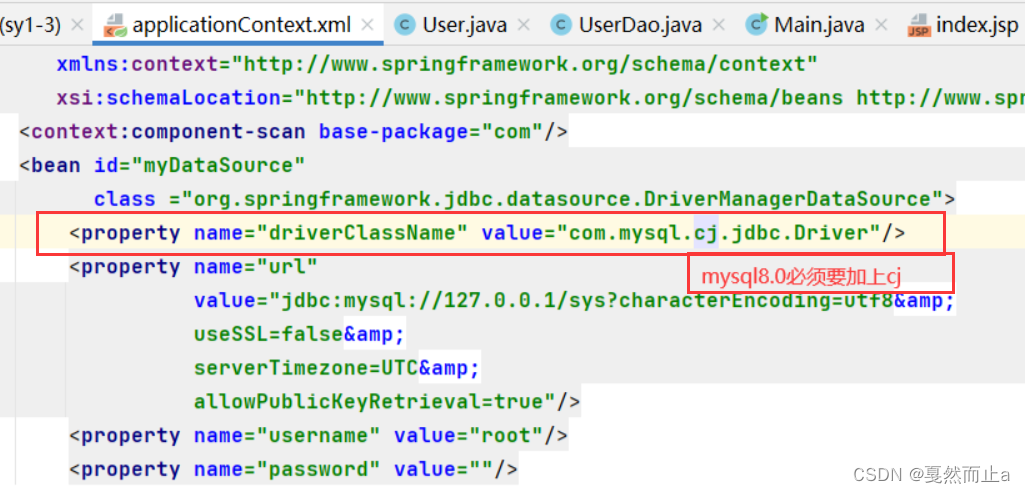The height and width of the screenshot is (494, 1025).
Task: Click base-package value "com"
Action: click(513, 132)
